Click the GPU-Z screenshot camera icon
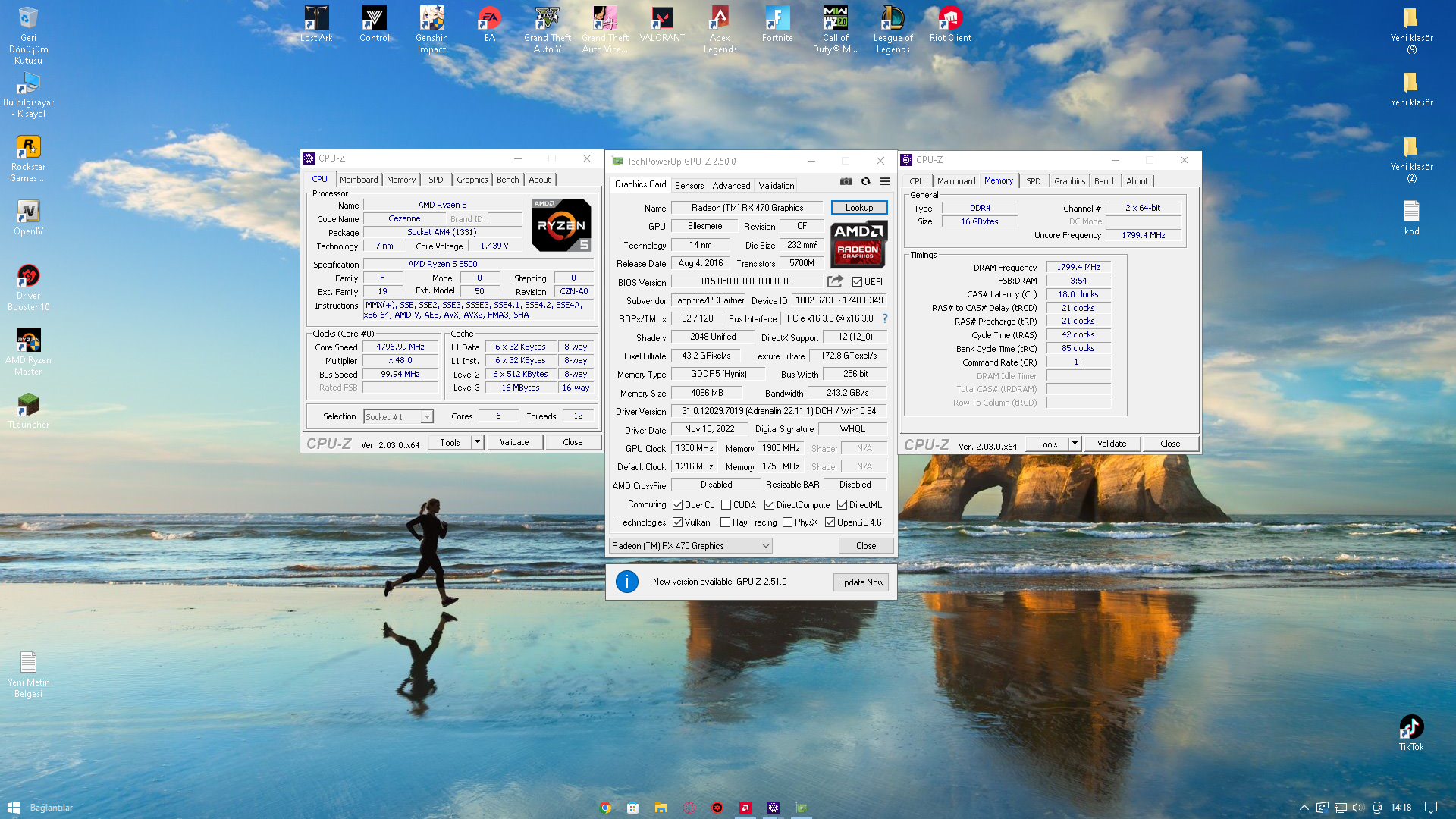 point(846,181)
